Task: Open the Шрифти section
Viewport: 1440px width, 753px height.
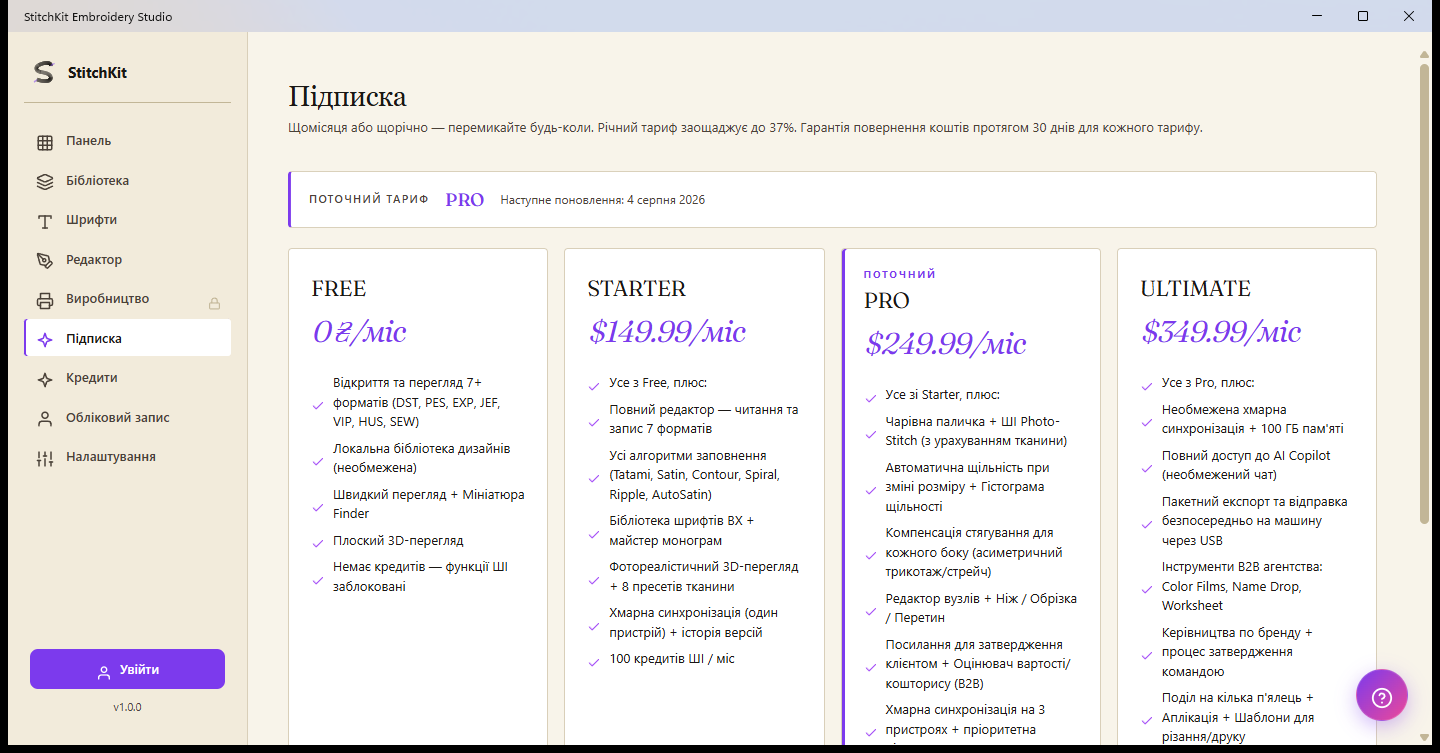Action: pos(128,220)
